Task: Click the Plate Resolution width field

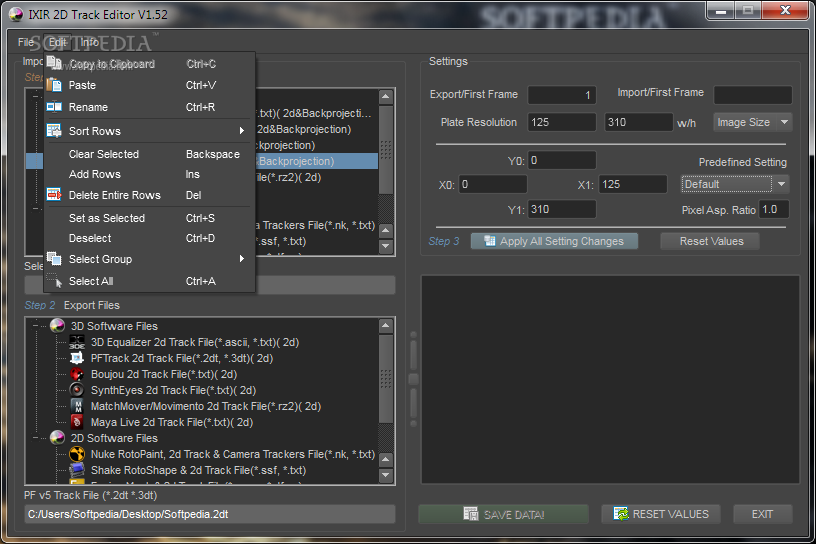Action: pyautogui.click(x=562, y=122)
